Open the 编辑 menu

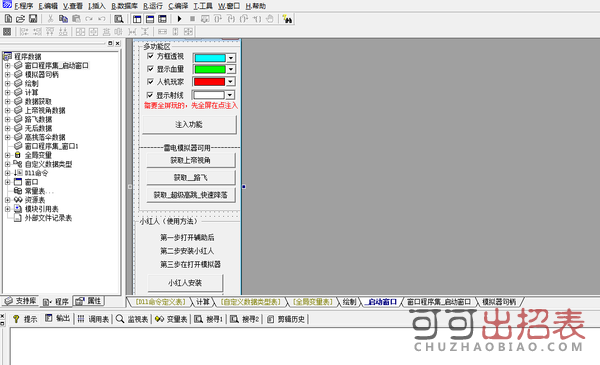[48, 6]
